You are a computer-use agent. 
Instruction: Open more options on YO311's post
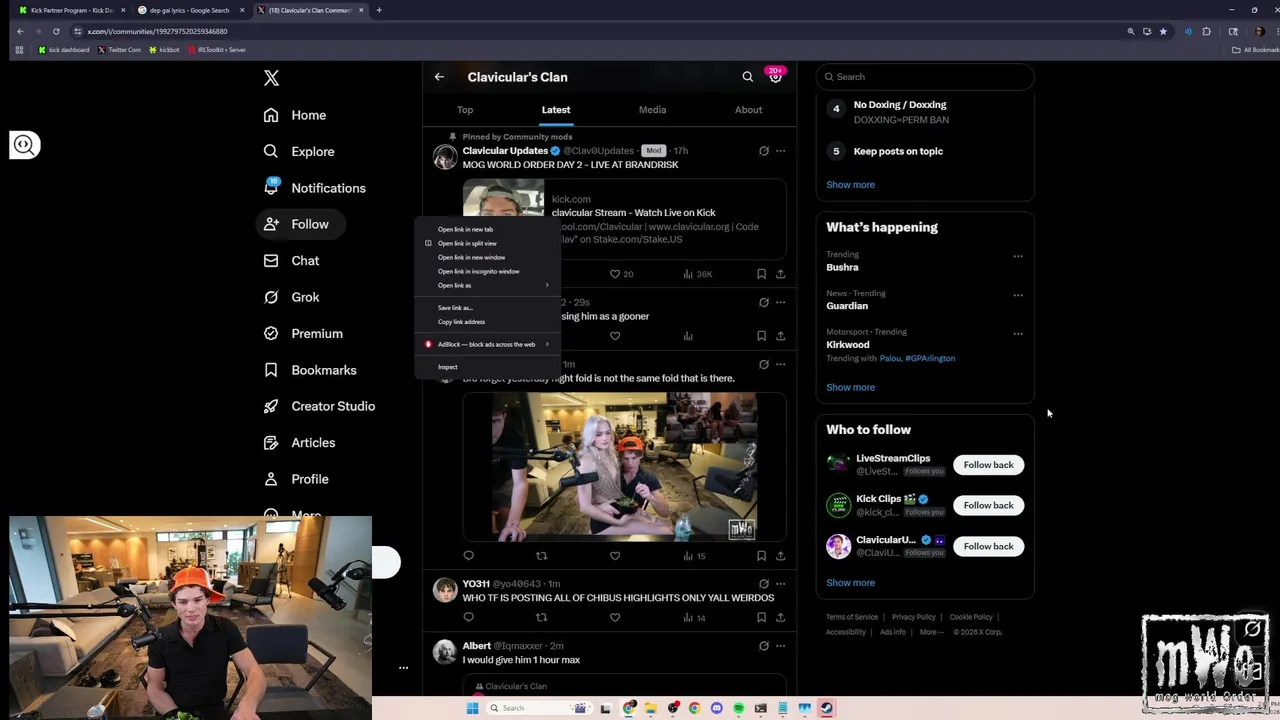pos(780,584)
